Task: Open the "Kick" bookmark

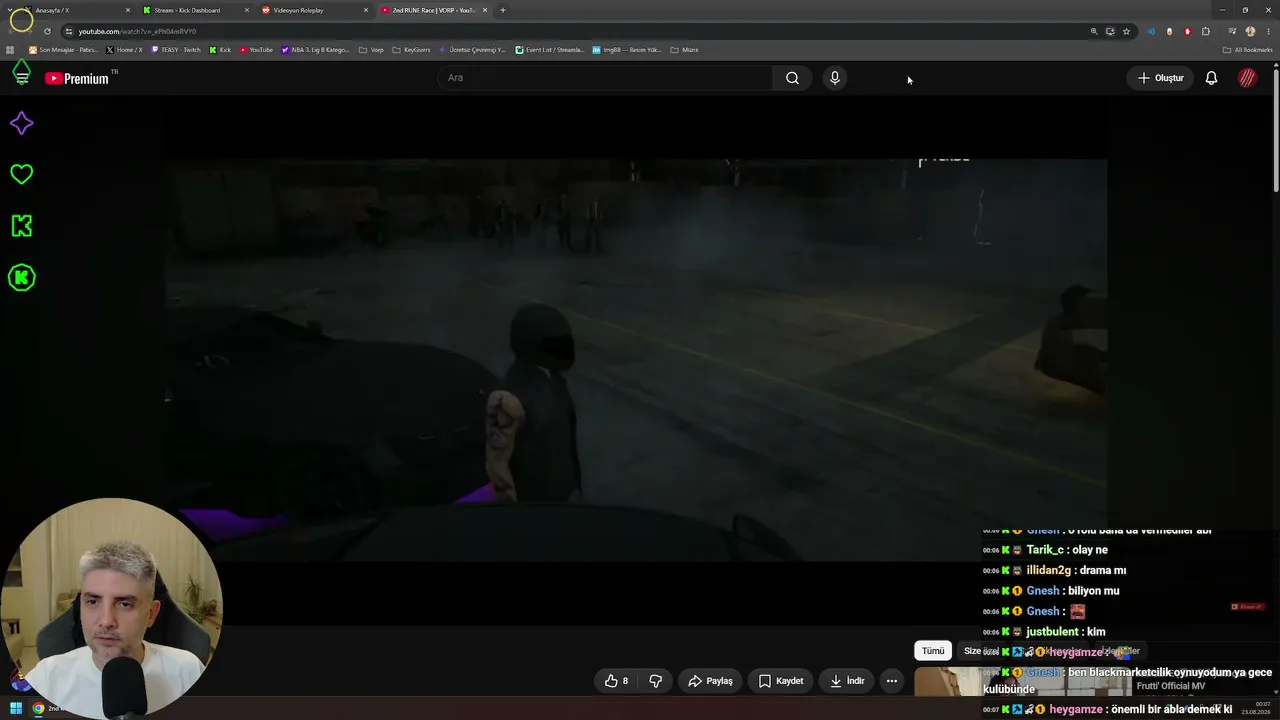Action: 220,50
